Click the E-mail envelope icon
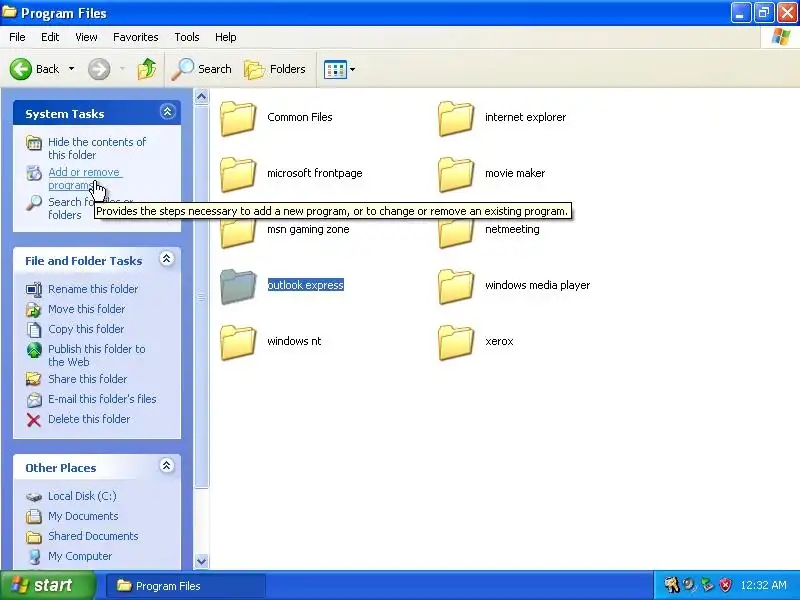800x600 pixels. coord(34,399)
